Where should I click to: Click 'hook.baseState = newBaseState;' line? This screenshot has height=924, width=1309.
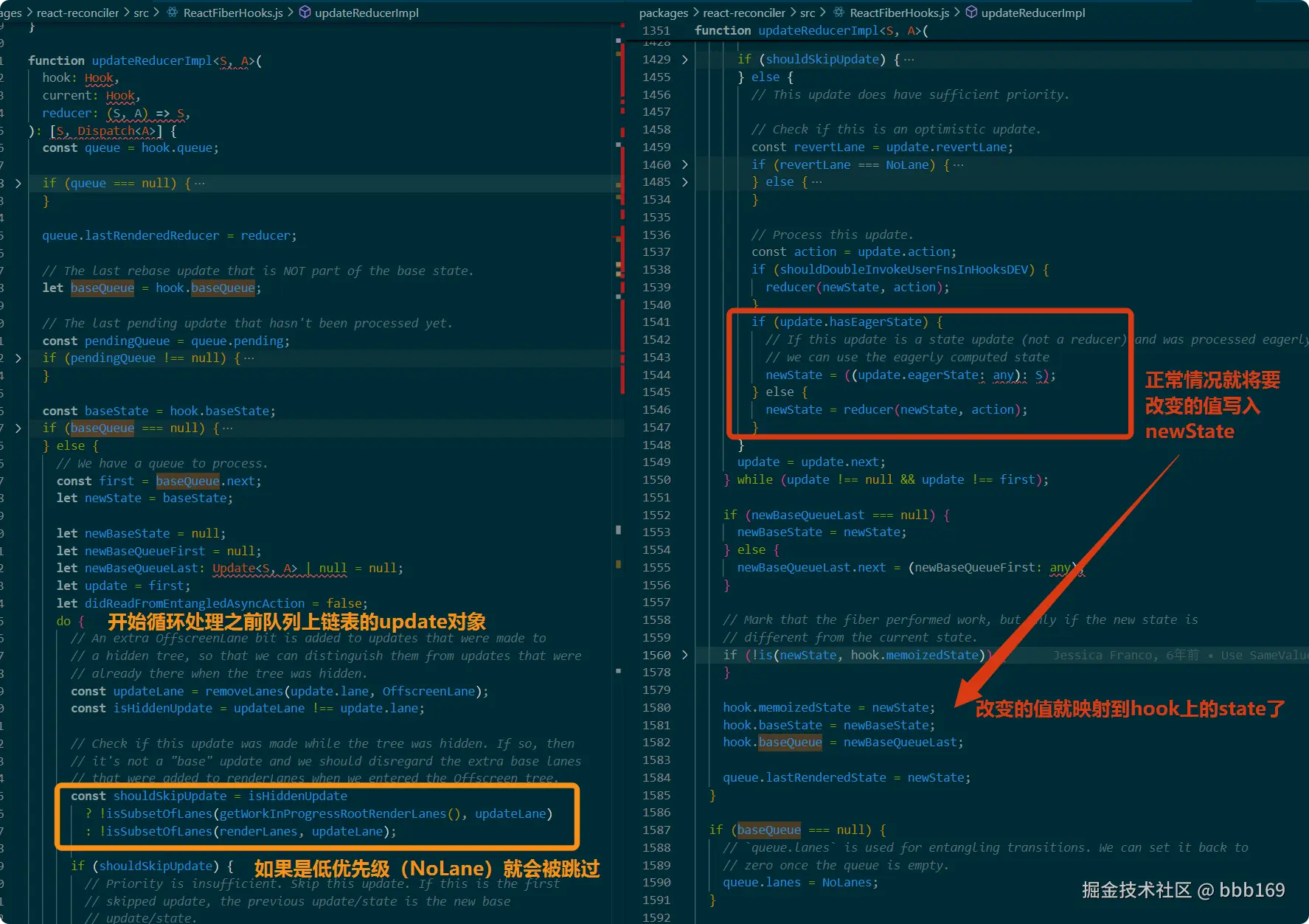(x=829, y=726)
